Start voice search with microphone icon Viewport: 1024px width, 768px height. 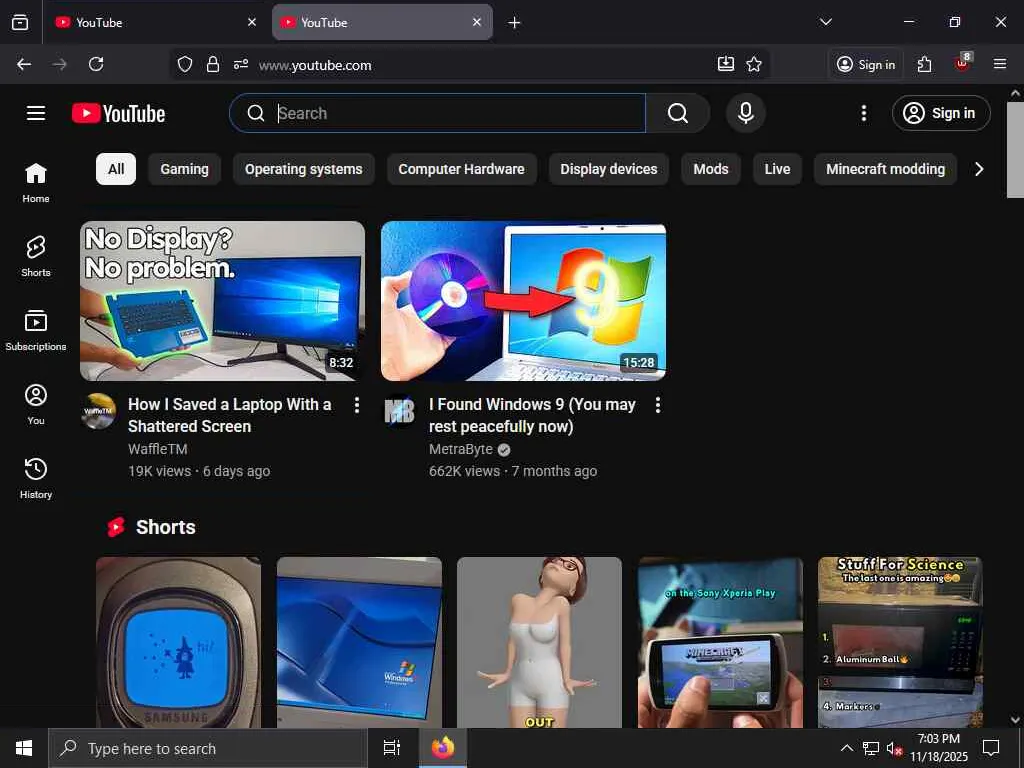coord(746,113)
